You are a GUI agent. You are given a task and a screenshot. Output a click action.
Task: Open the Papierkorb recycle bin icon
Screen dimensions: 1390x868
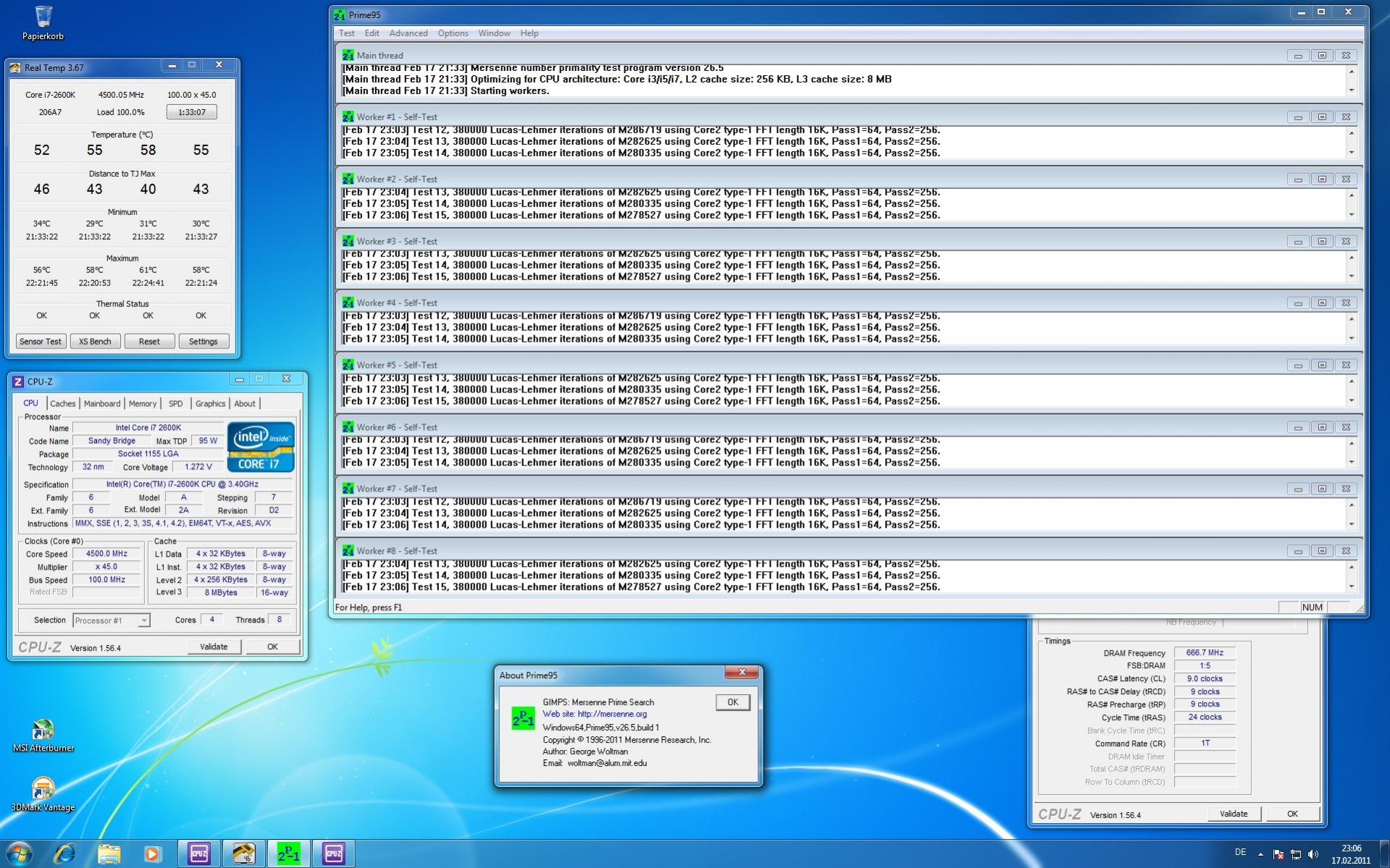43,22
